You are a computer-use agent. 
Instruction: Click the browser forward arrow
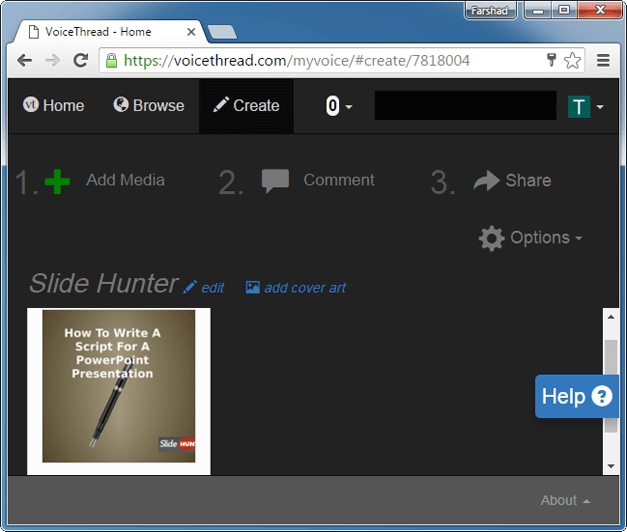click(x=52, y=61)
